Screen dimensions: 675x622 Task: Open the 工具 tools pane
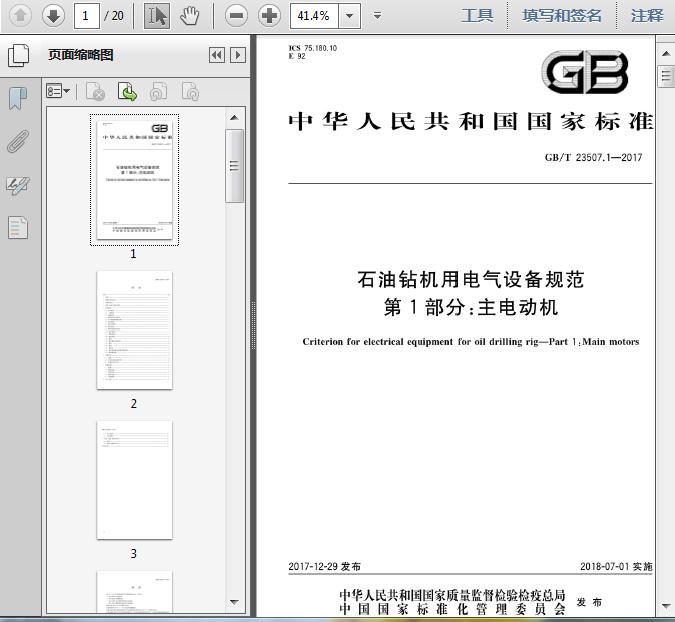point(477,15)
